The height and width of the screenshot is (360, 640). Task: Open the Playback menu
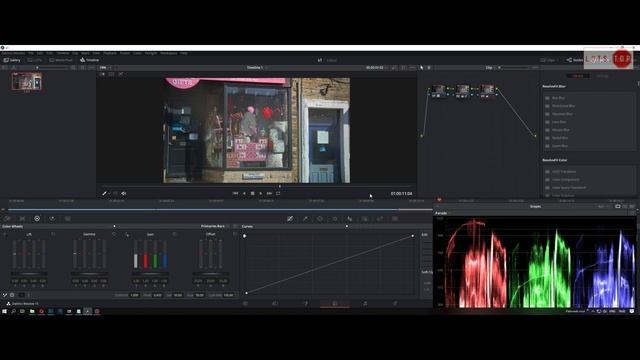tap(110, 53)
